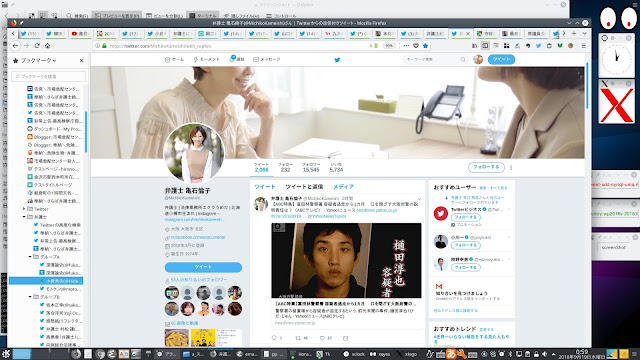Image resolution: width=640 pixels, height=360 pixels.
Task: Open the tweet dropdown caret
Action: coord(419,199)
